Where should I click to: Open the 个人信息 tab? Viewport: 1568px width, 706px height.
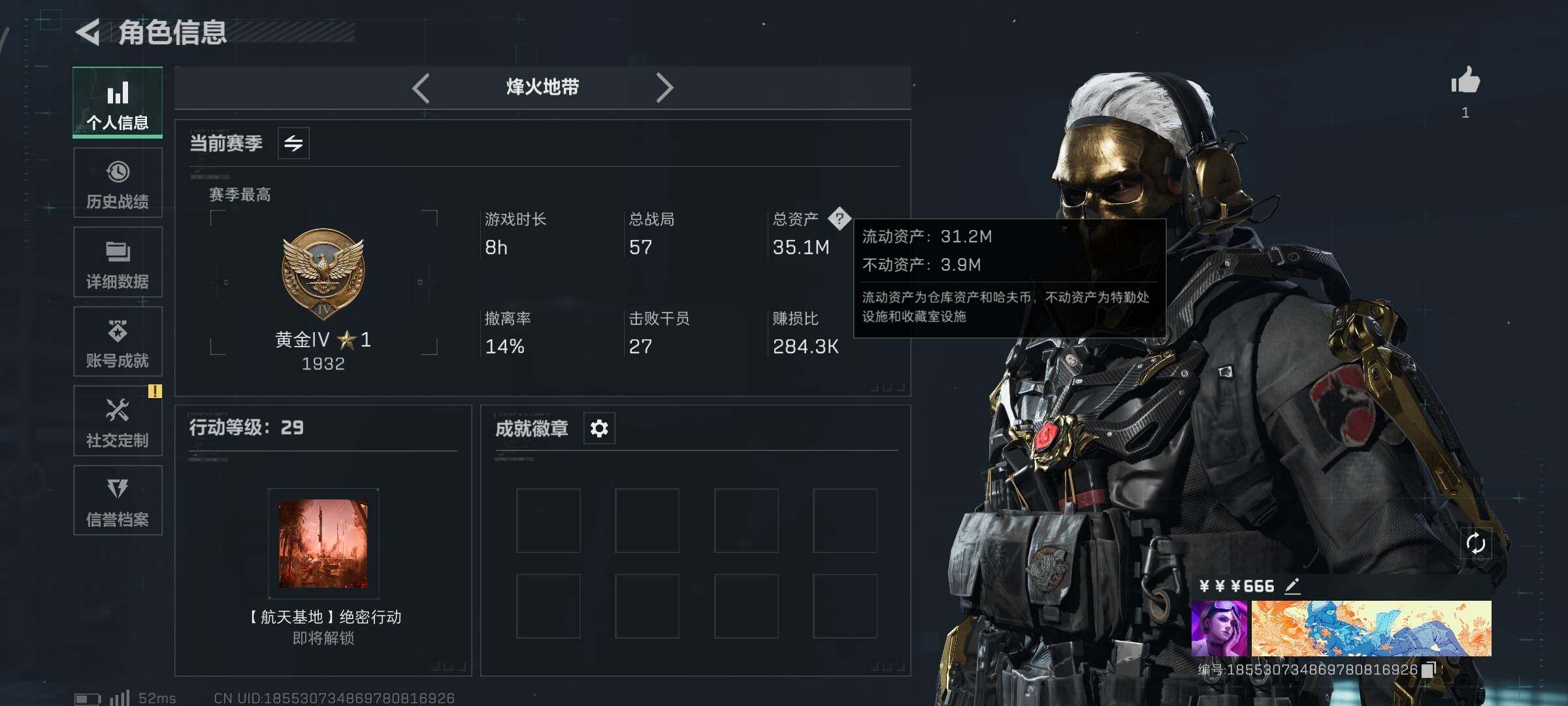(118, 103)
